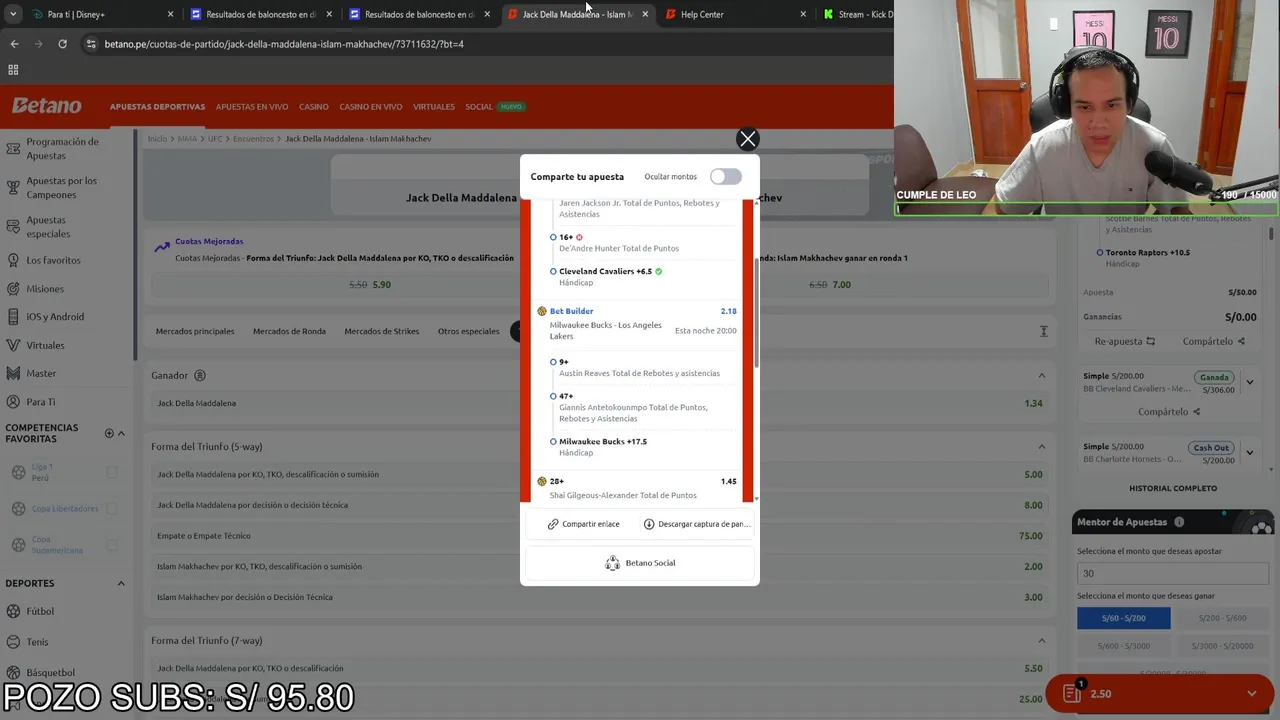Switch to Mercados principales tab
Viewport: 1280px width, 720px height.
click(x=195, y=331)
